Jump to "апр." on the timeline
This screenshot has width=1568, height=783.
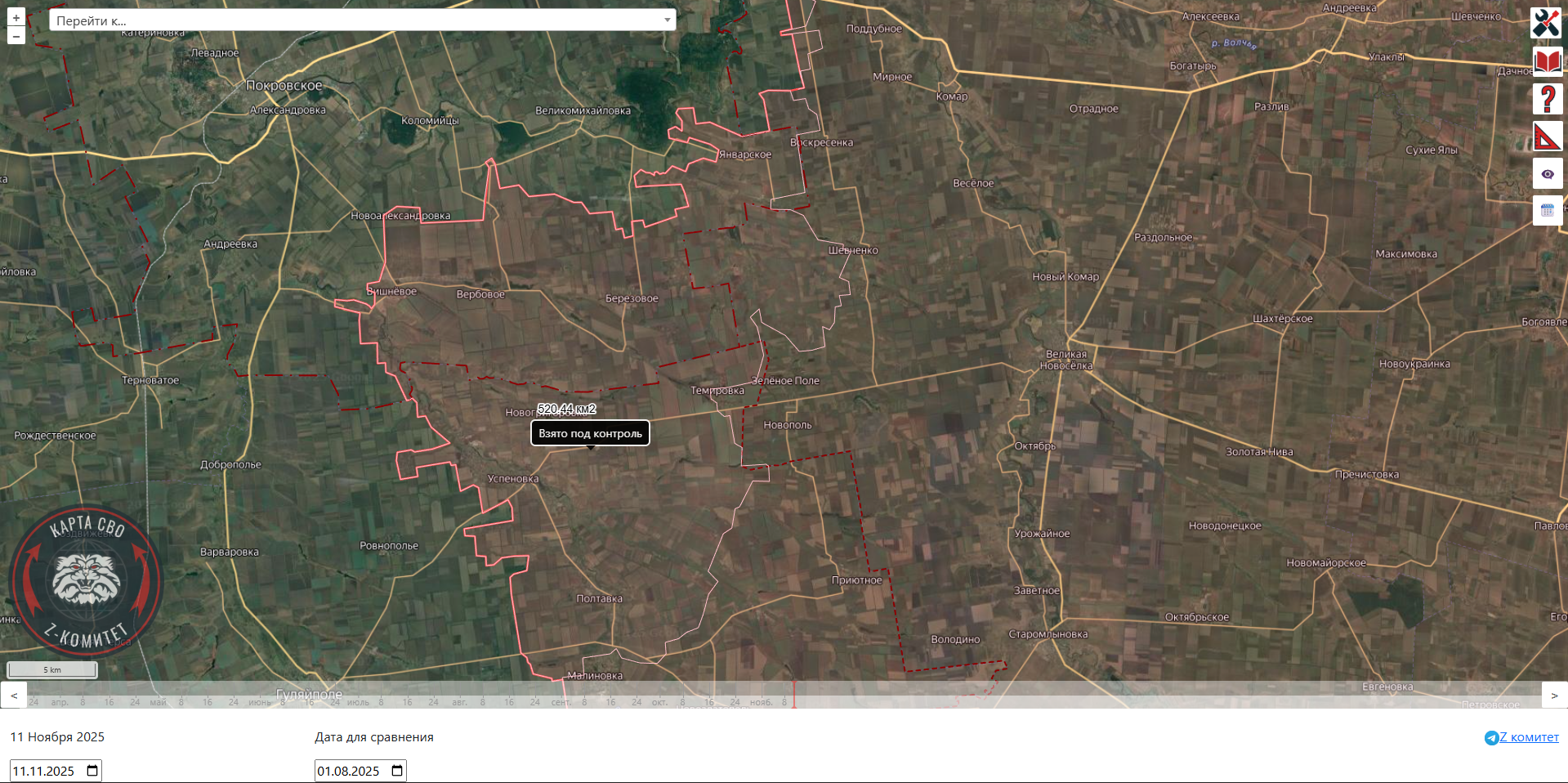60,702
